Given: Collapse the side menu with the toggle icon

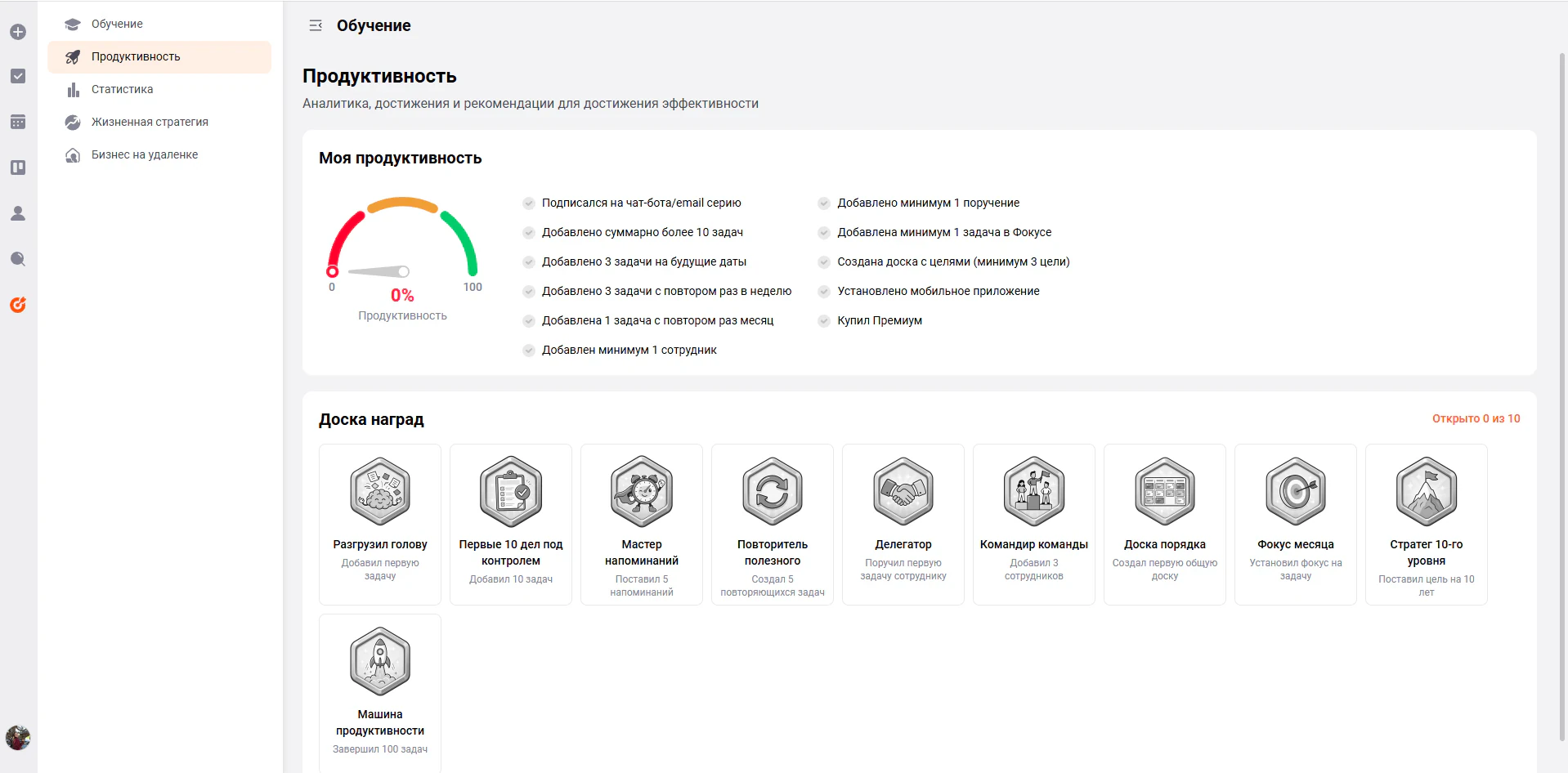Looking at the screenshot, I should pos(316,25).
